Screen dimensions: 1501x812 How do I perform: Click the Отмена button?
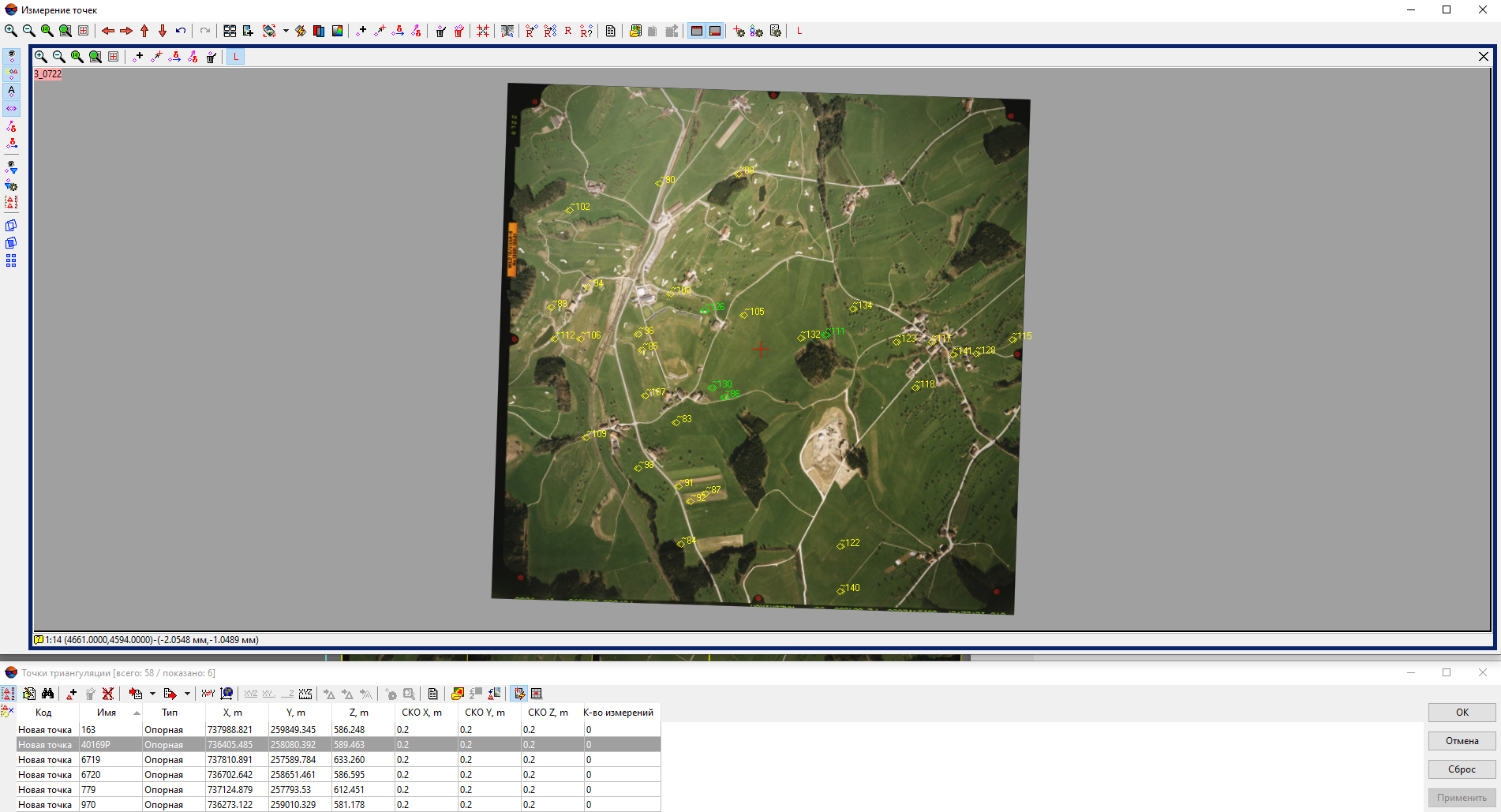point(1462,741)
